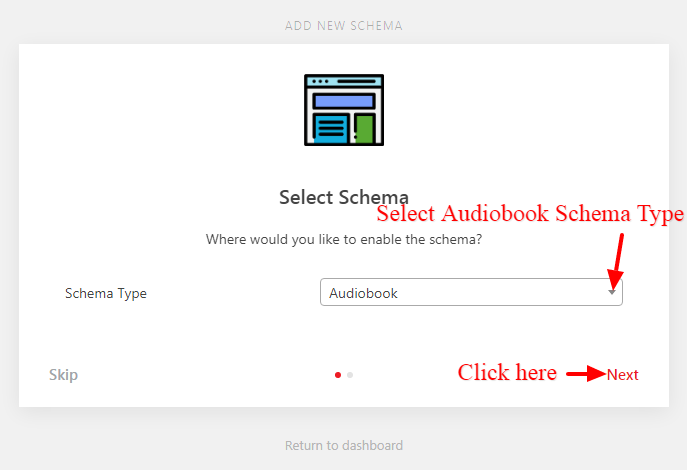The height and width of the screenshot is (470, 687).
Task: Click the red arrow pointing at the dropdown caret
Action: pos(617,262)
